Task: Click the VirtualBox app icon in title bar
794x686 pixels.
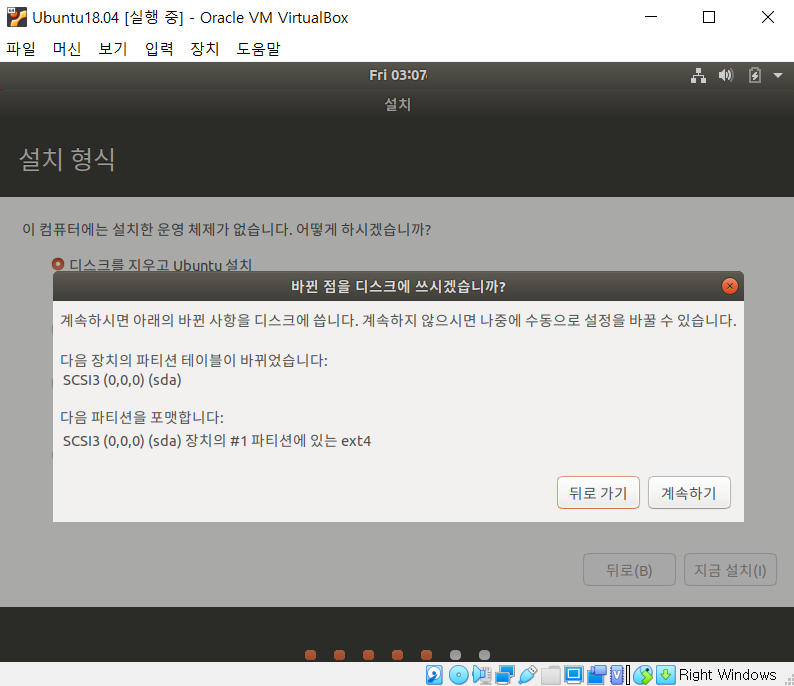Action: click(17, 17)
